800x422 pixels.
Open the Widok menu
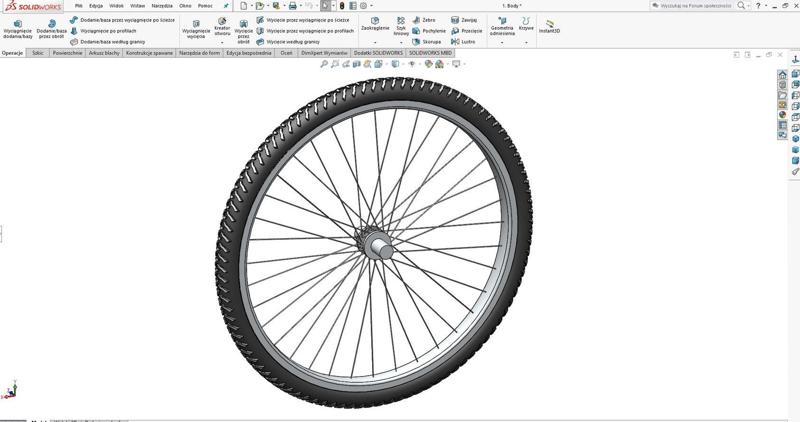click(x=116, y=6)
